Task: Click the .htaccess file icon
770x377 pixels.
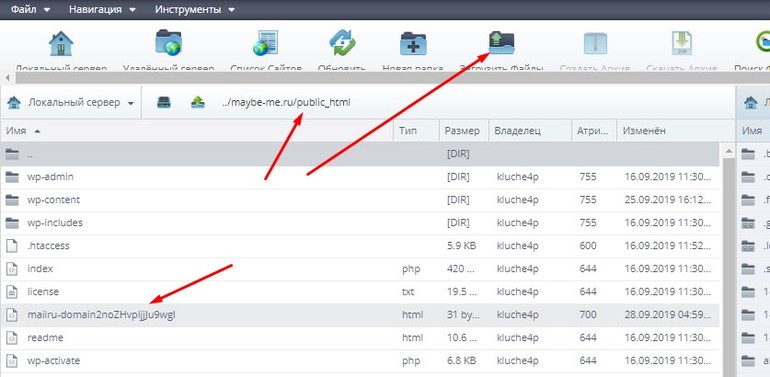Action: pos(12,246)
